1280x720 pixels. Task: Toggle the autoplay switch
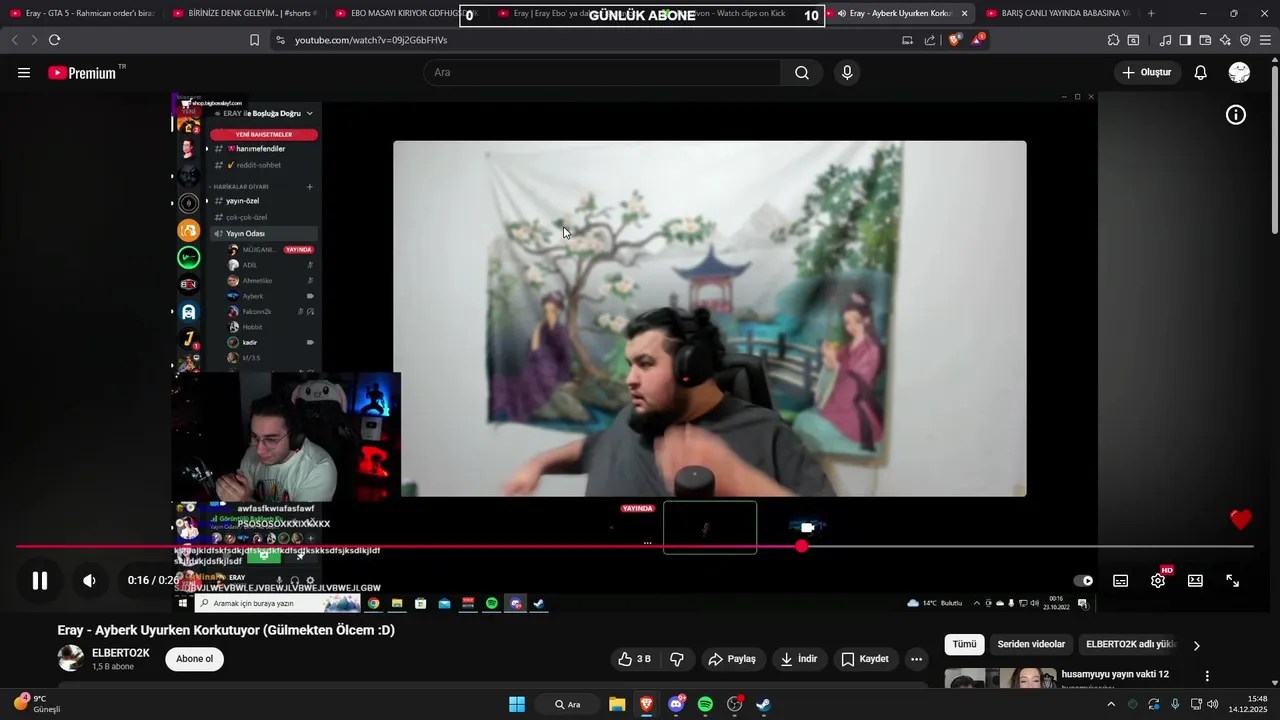[x=1083, y=581]
